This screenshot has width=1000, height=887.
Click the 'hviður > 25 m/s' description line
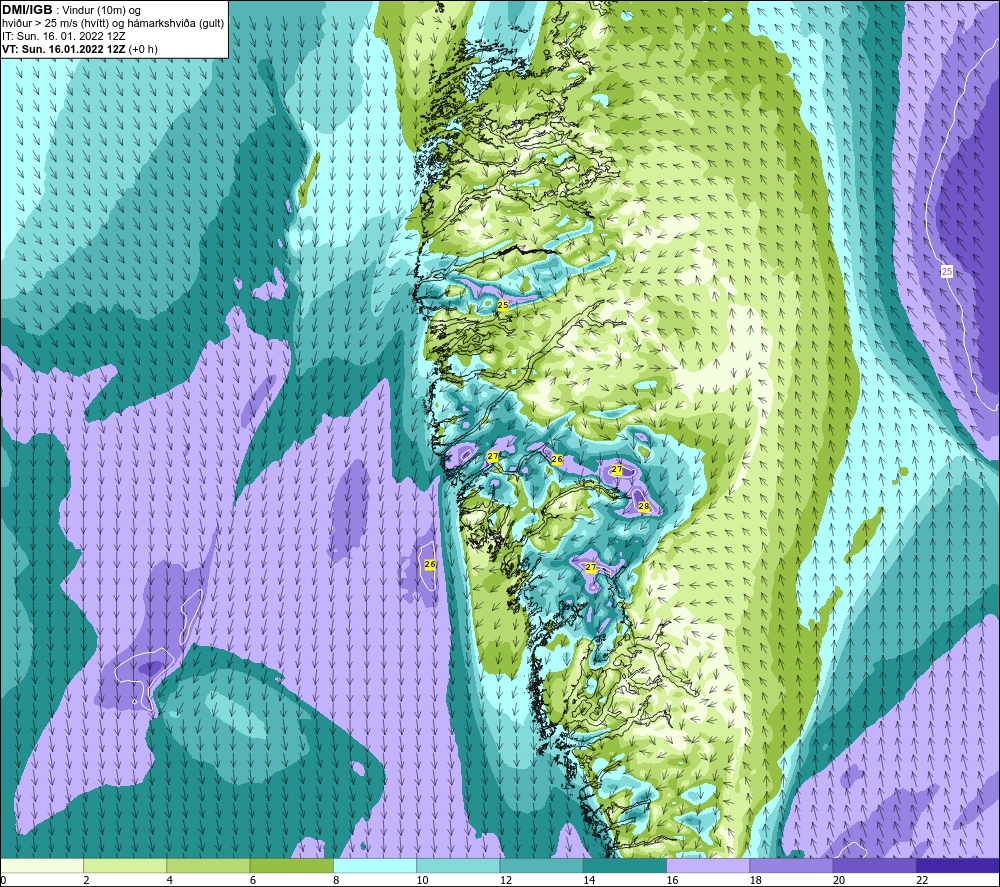click(x=113, y=23)
